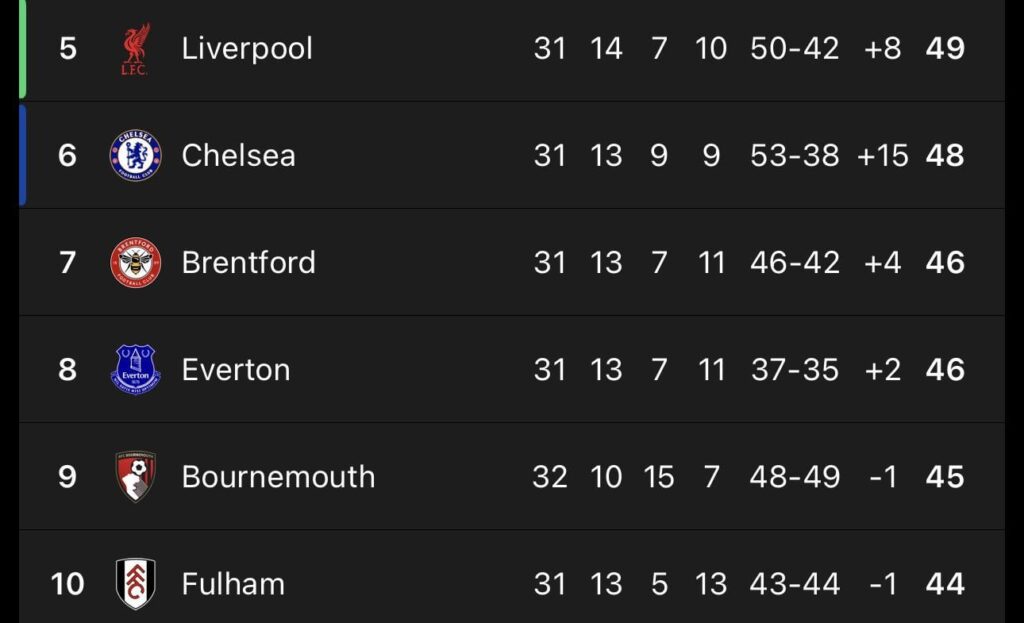Tap the Fulham team name
This screenshot has width=1024, height=623.
(233, 584)
